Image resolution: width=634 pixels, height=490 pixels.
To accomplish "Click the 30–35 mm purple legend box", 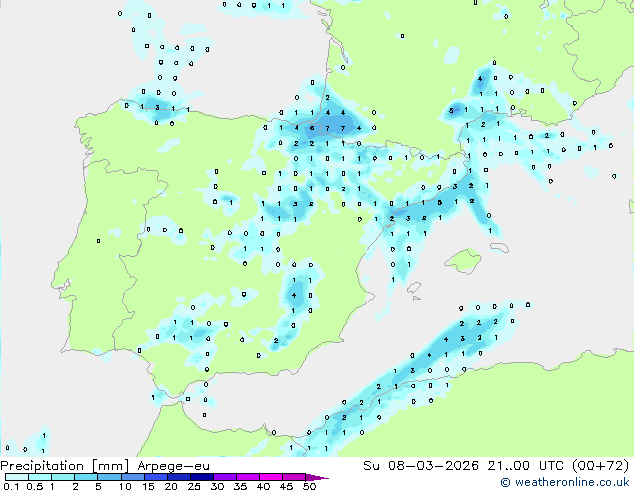I will pos(225,477).
